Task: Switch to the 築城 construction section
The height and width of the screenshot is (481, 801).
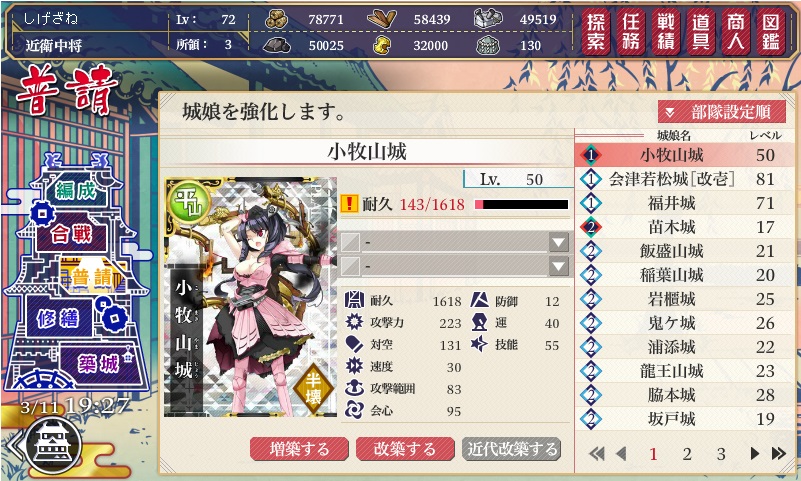Action: pyautogui.click(x=99, y=364)
